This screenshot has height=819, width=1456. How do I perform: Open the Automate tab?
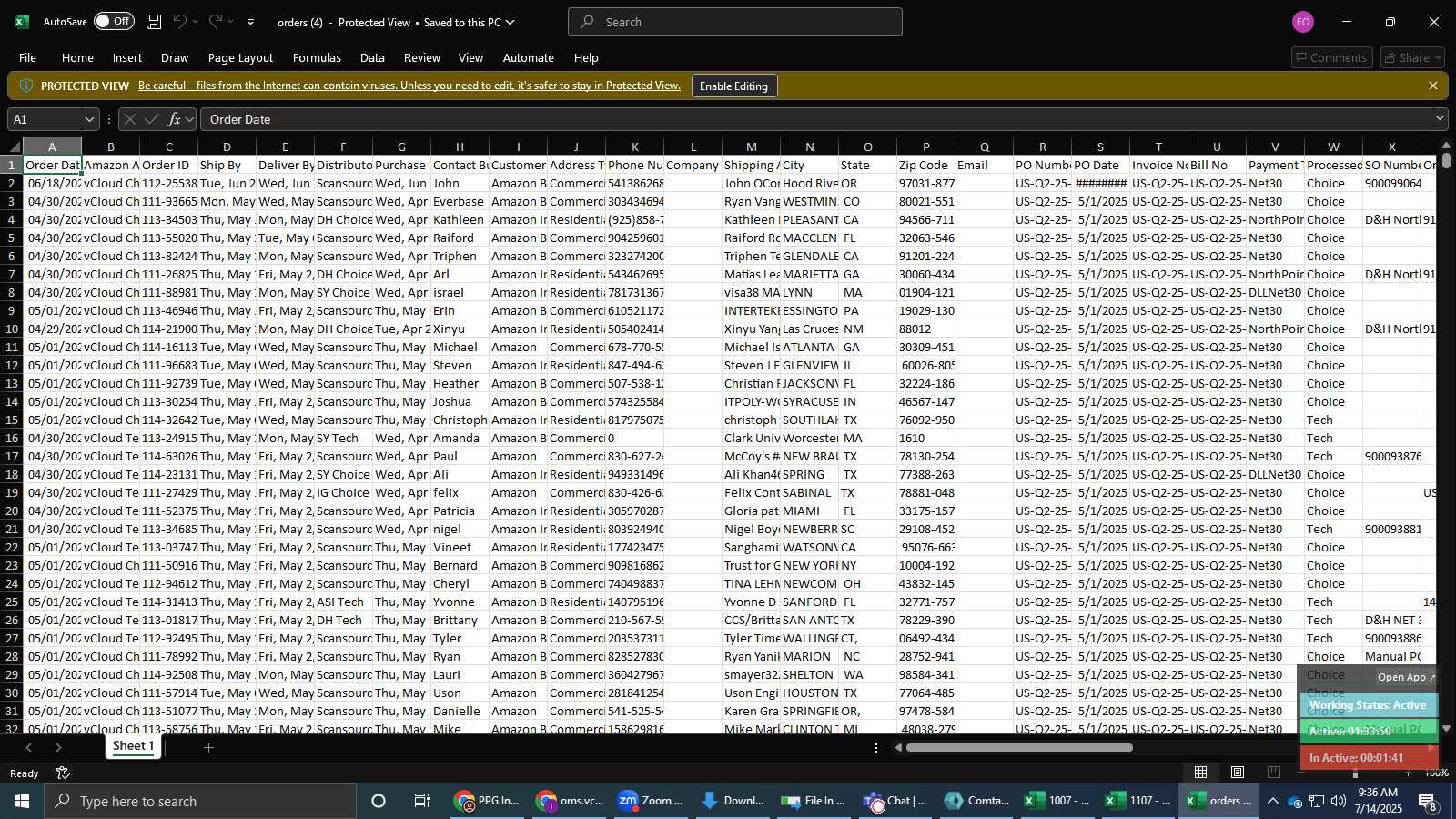coord(528,57)
